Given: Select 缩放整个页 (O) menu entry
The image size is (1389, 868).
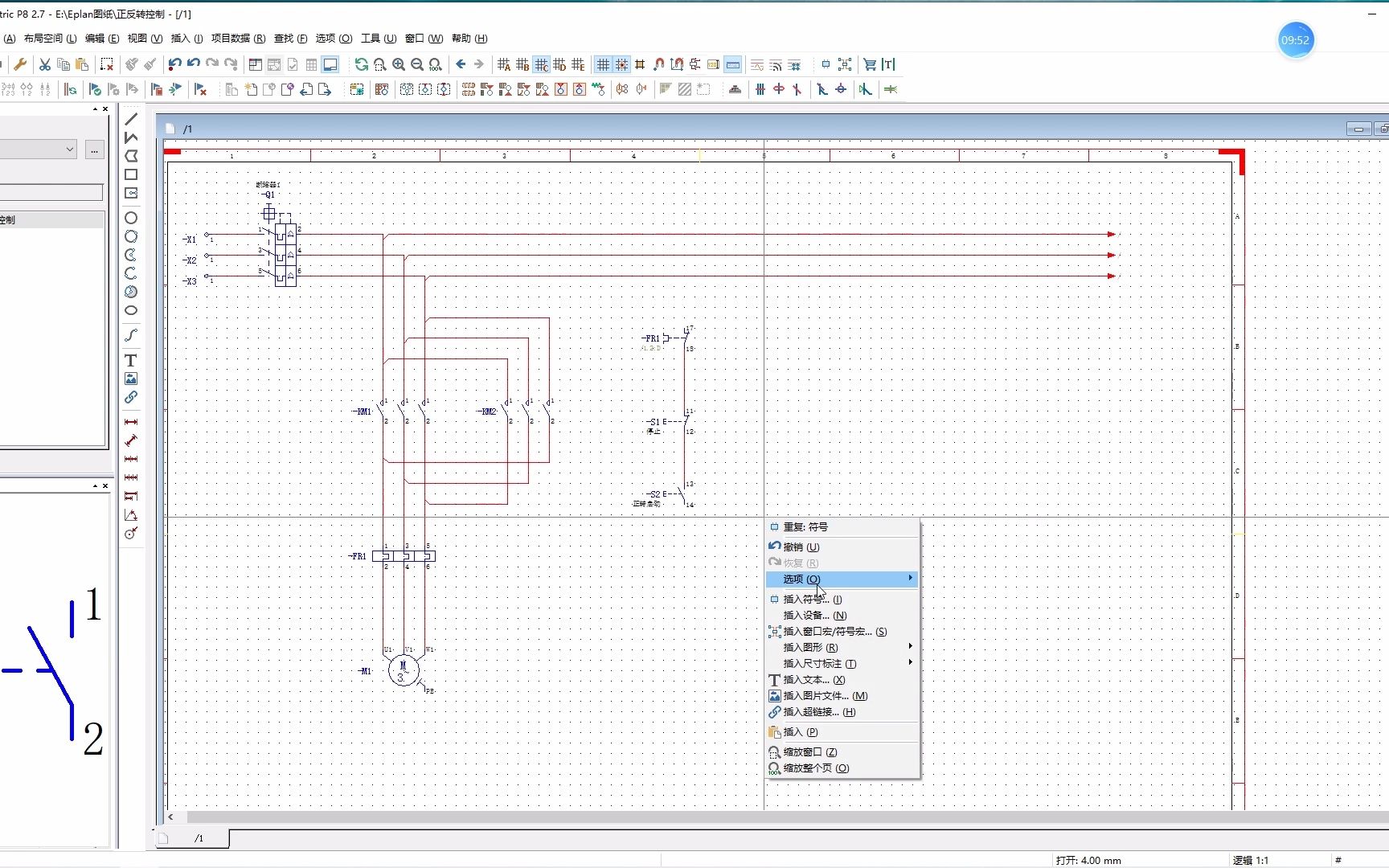Looking at the screenshot, I should click(816, 768).
